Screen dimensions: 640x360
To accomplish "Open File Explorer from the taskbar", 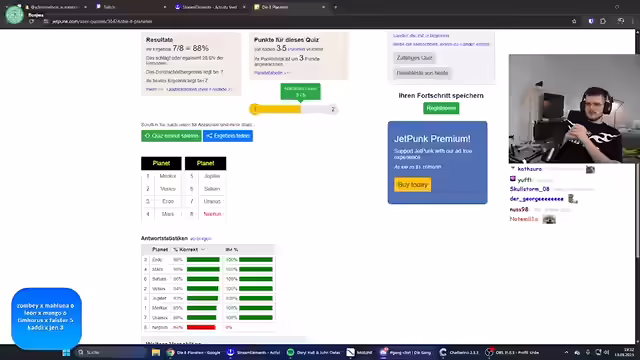I will pos(156,352).
